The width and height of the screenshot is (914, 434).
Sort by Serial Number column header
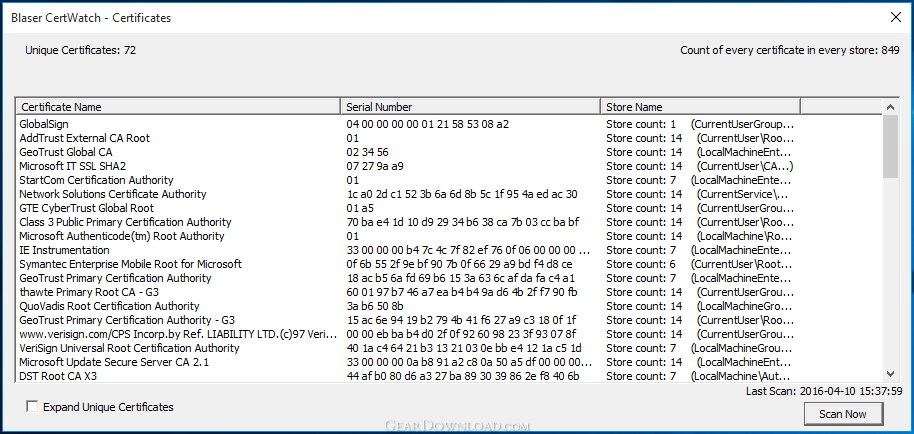coord(470,107)
